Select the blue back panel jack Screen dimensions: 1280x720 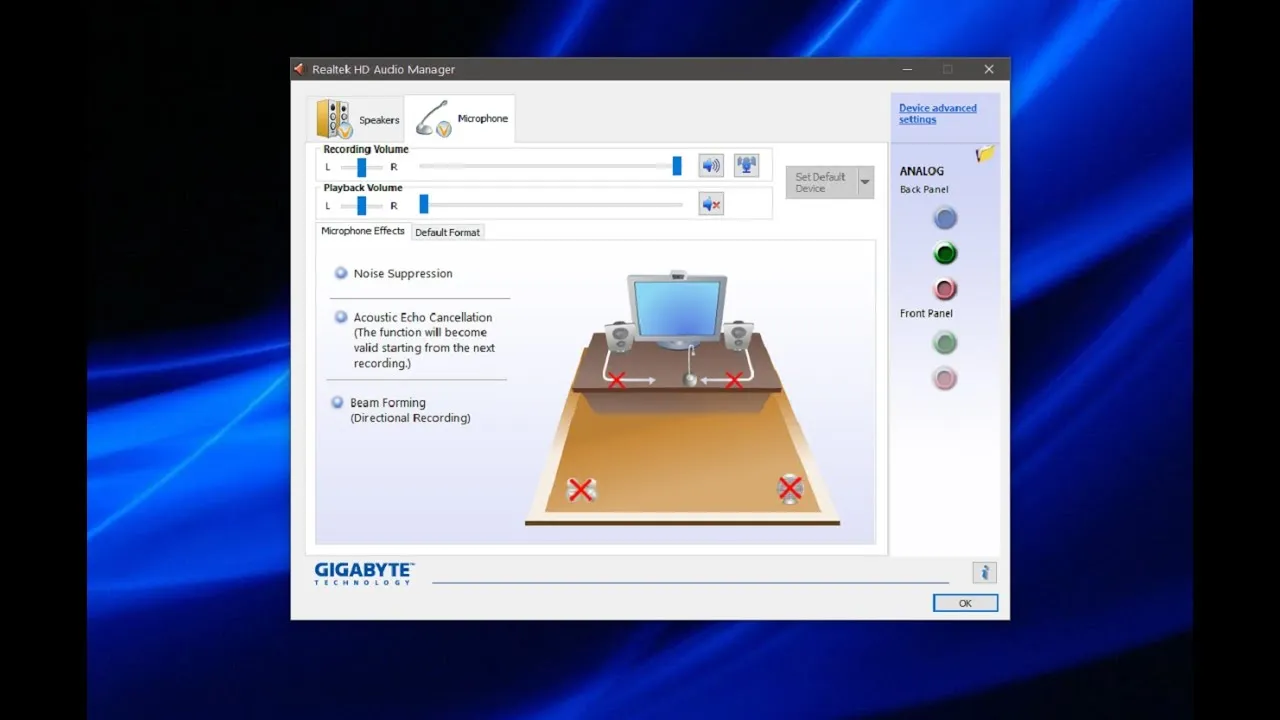tap(945, 218)
